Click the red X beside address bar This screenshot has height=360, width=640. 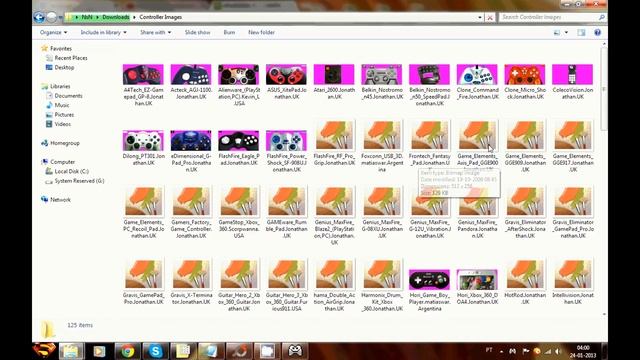click(x=490, y=18)
